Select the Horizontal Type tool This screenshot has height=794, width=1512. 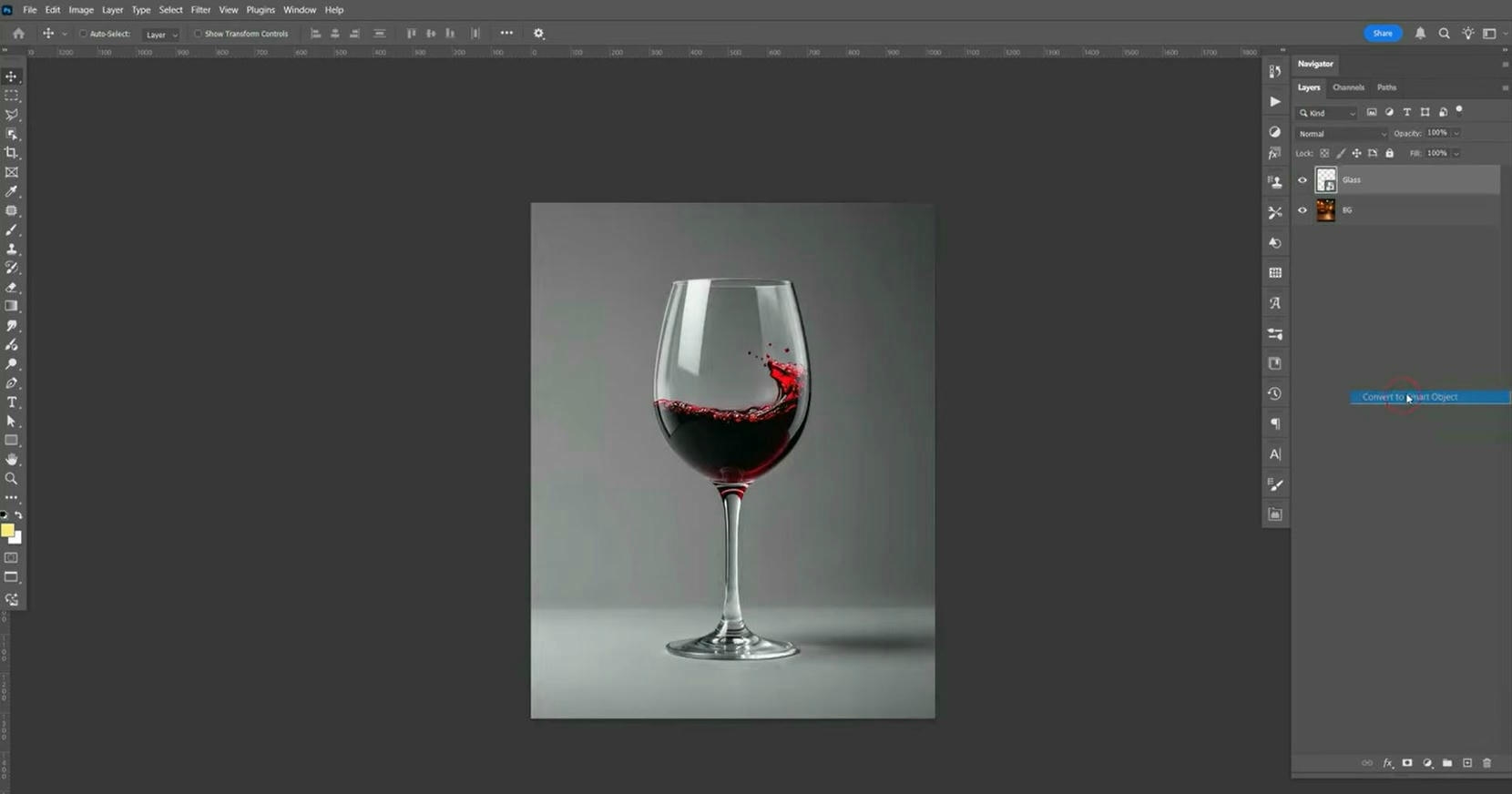[12, 402]
